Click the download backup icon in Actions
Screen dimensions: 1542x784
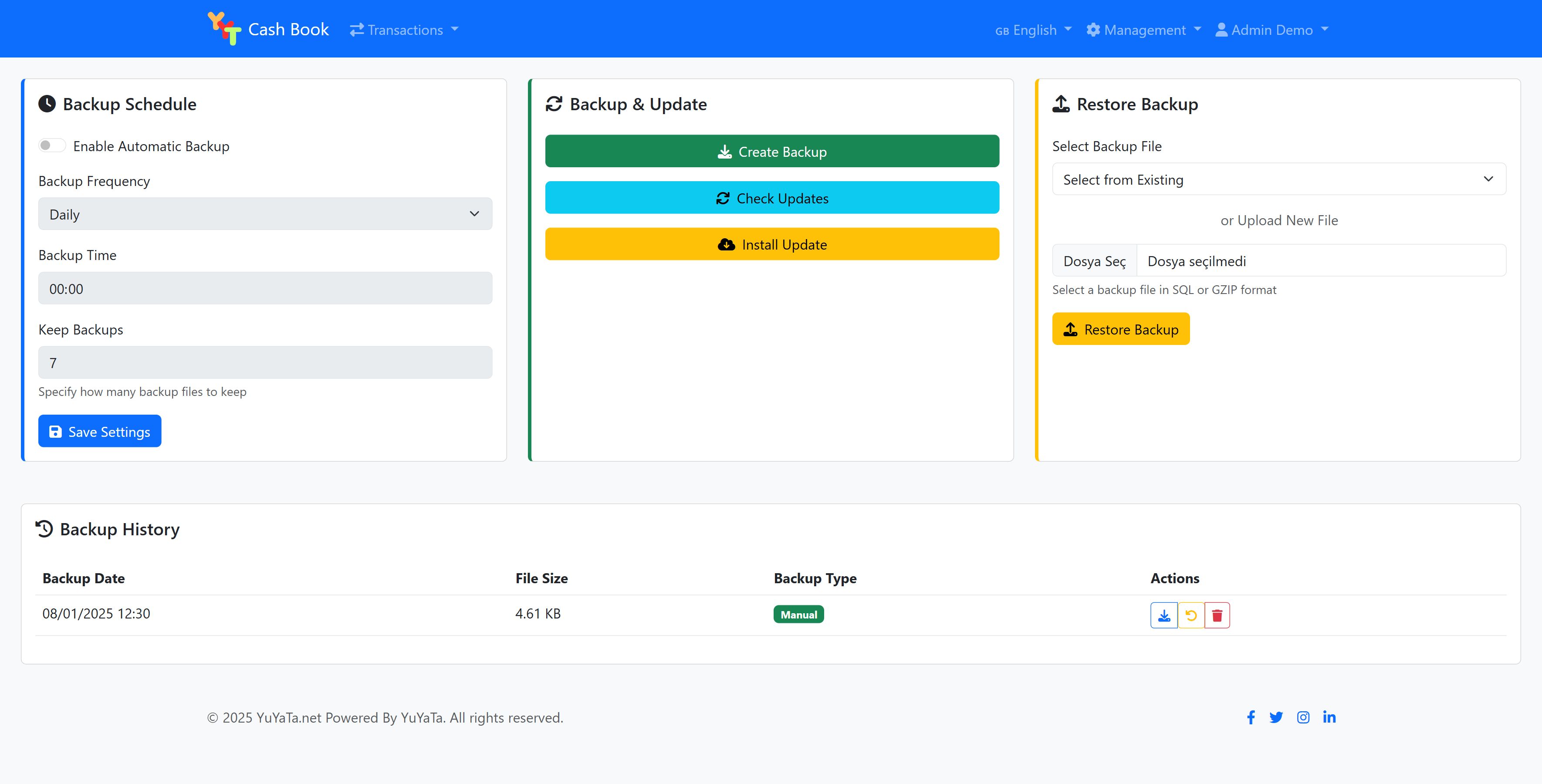1163,615
